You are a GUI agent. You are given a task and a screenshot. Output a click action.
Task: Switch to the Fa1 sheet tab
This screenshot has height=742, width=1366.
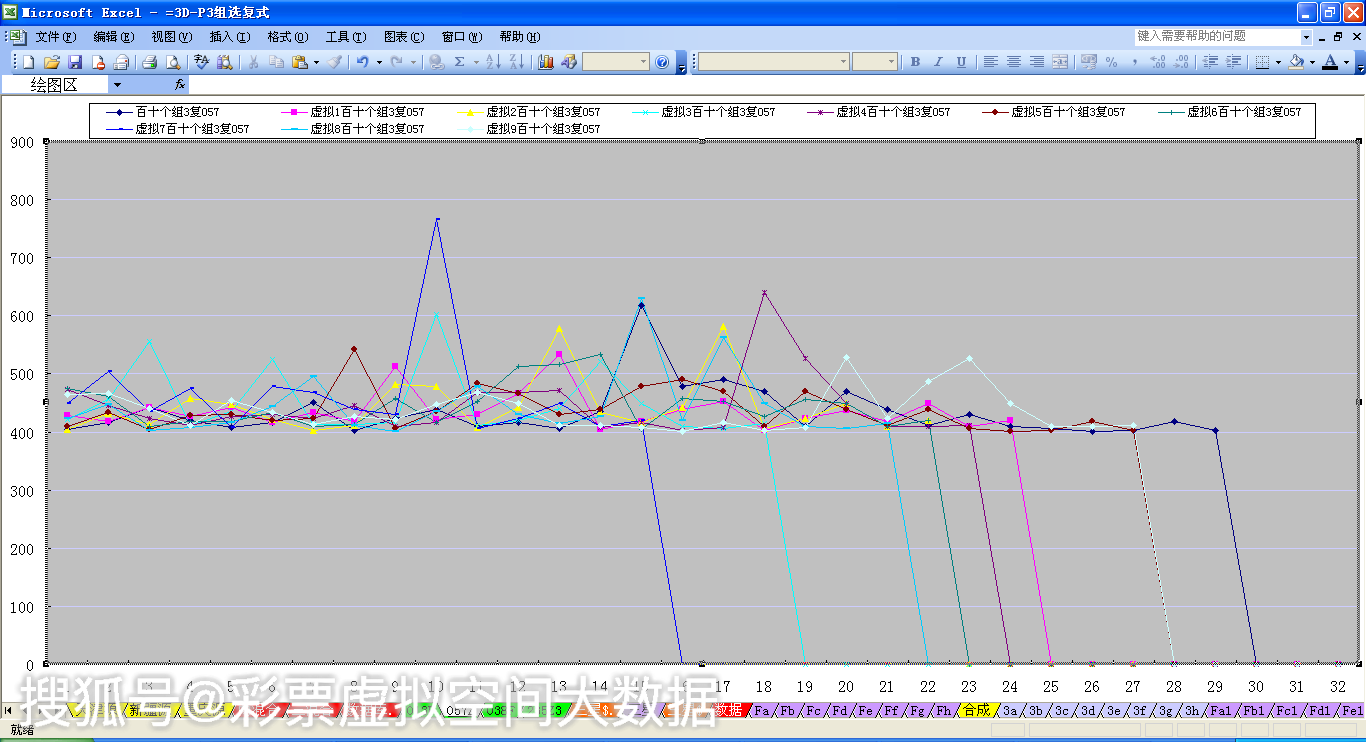click(1221, 710)
